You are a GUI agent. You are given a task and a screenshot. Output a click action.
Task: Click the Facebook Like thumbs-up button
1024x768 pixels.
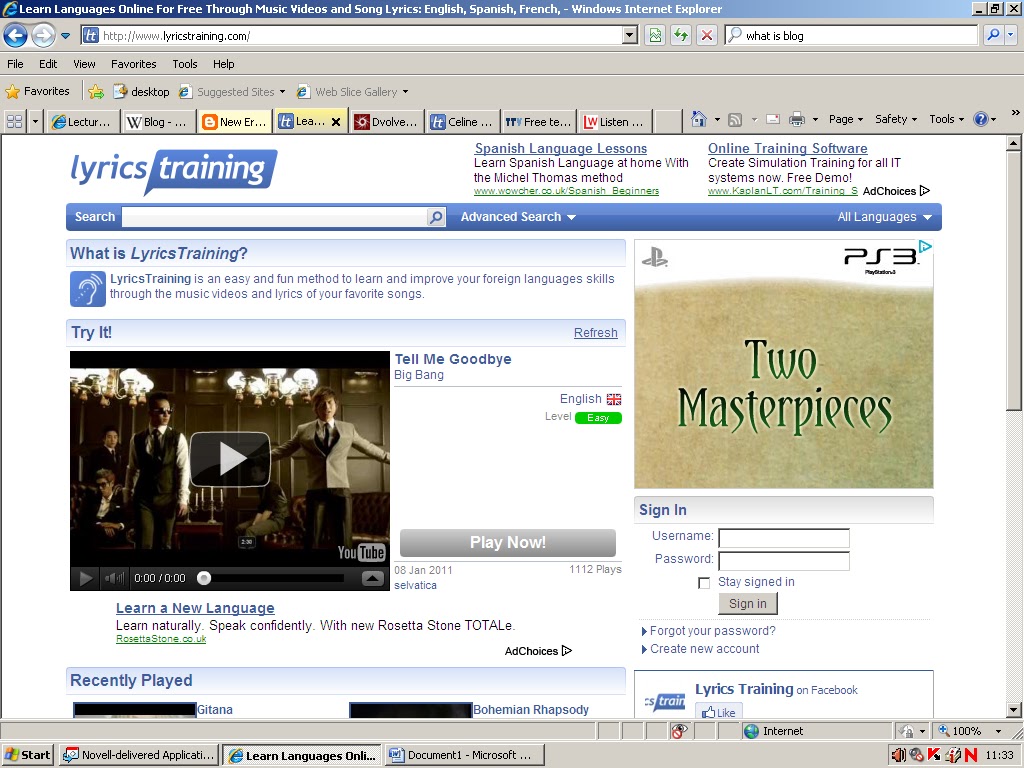pyautogui.click(x=718, y=712)
